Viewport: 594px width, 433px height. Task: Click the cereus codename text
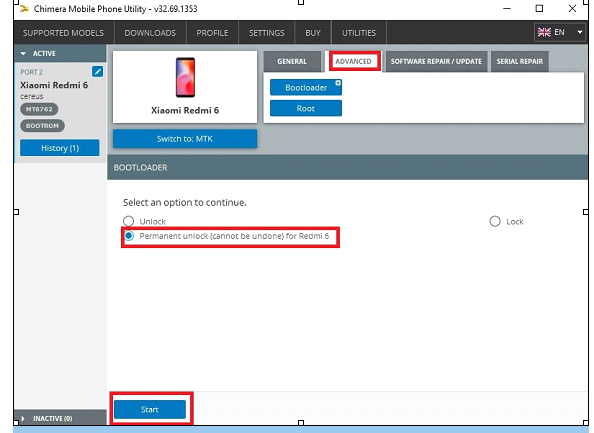pyautogui.click(x=31, y=97)
